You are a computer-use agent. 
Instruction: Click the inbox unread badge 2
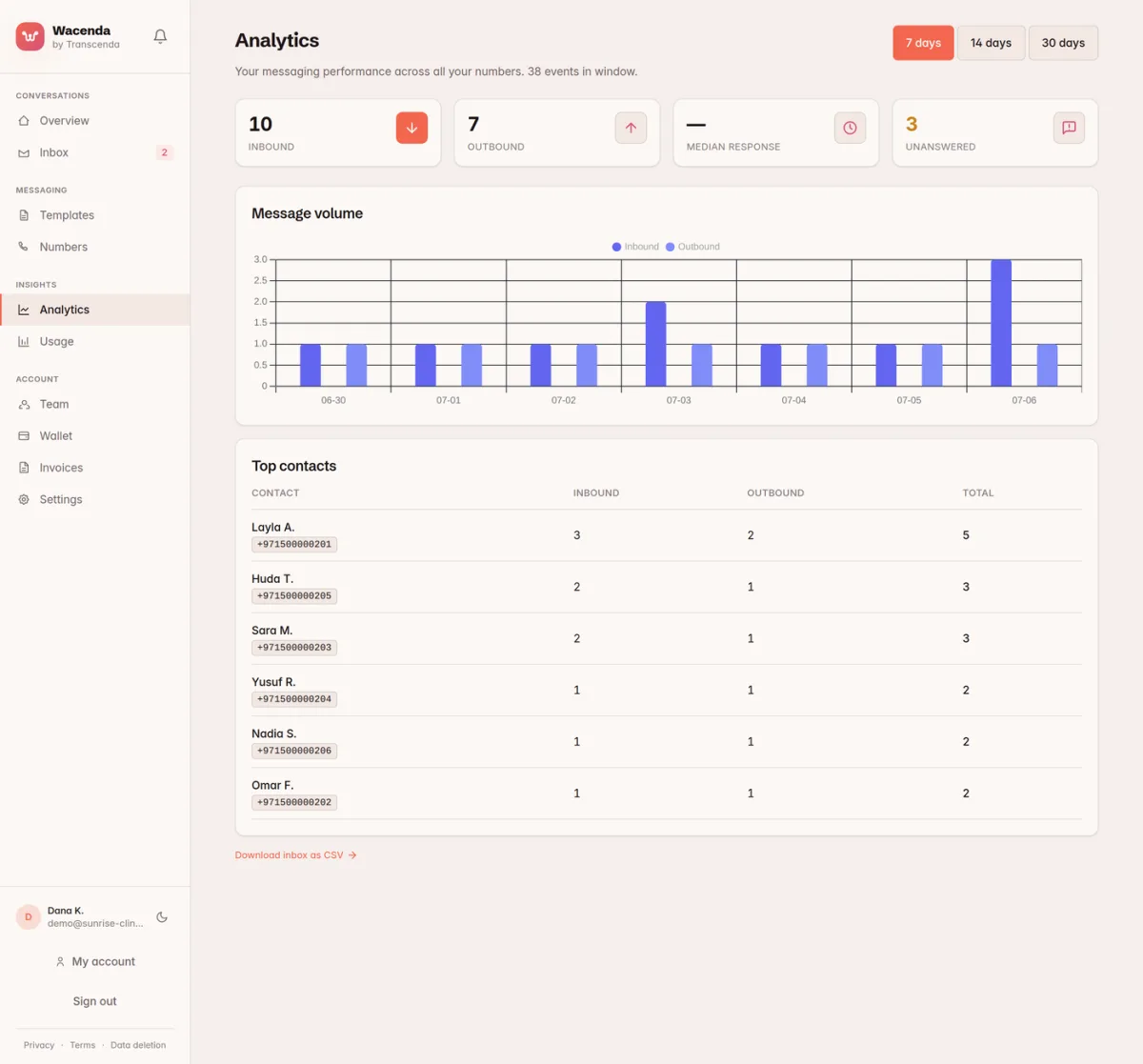pos(165,152)
